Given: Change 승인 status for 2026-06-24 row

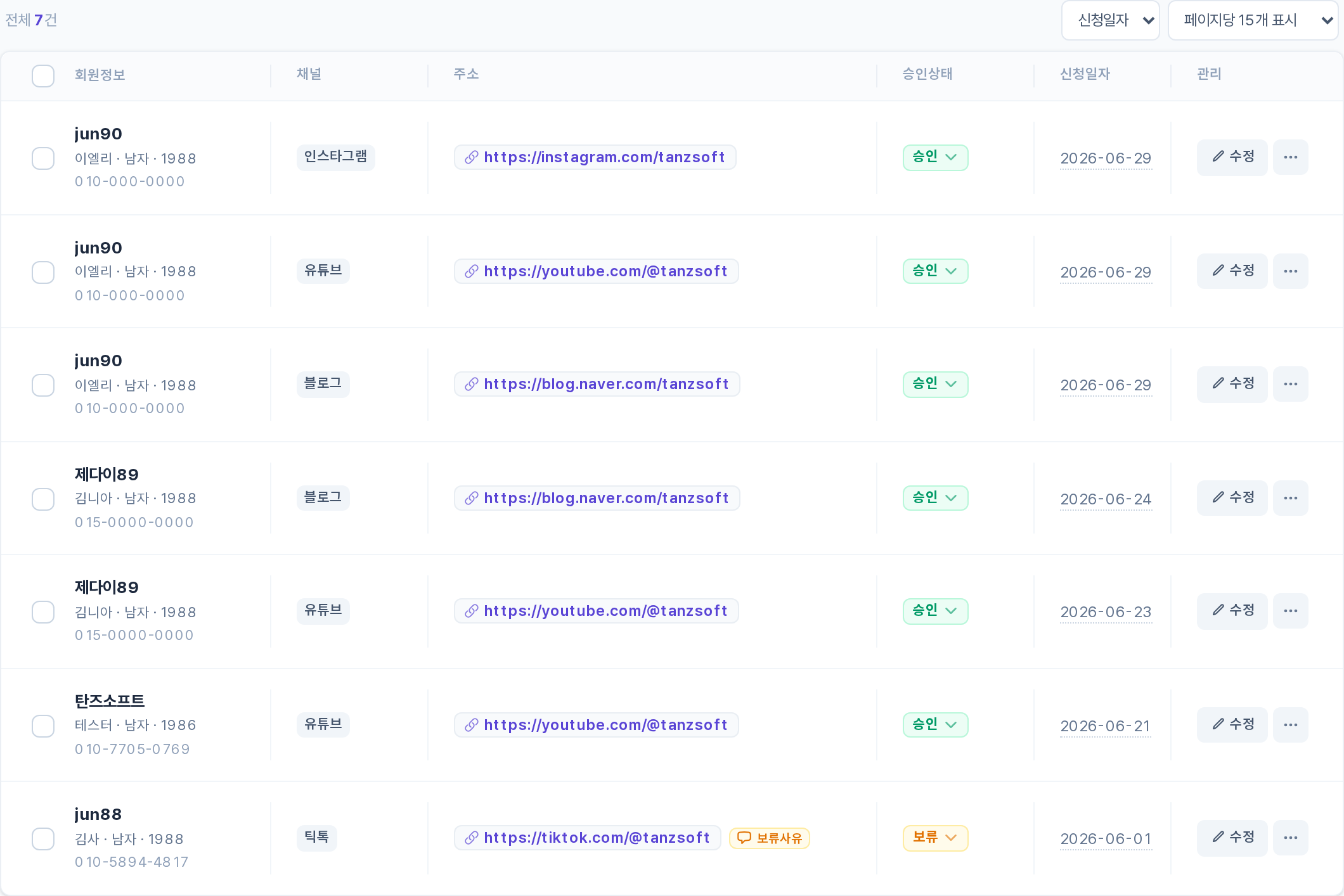Looking at the screenshot, I should (935, 498).
